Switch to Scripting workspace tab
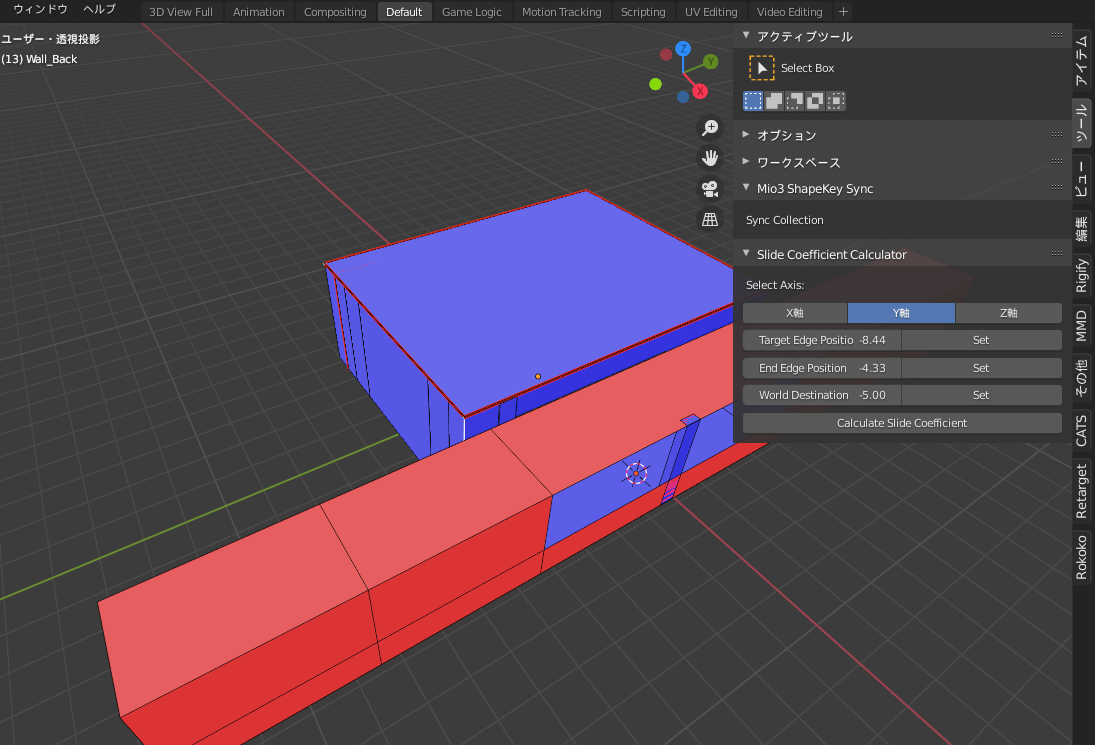This screenshot has height=745, width=1095. click(643, 12)
